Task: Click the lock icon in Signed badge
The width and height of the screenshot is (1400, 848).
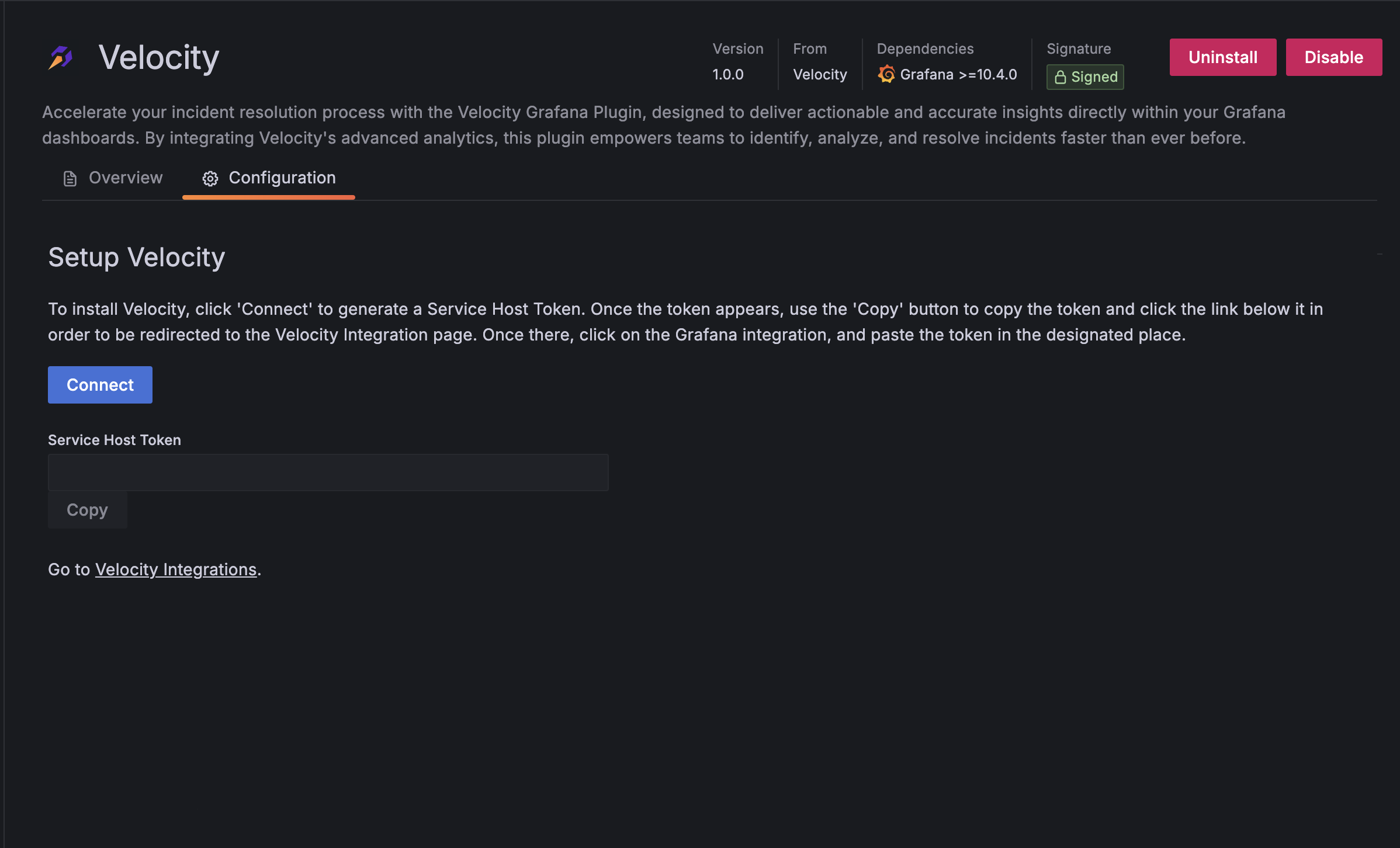Action: coord(1060,77)
